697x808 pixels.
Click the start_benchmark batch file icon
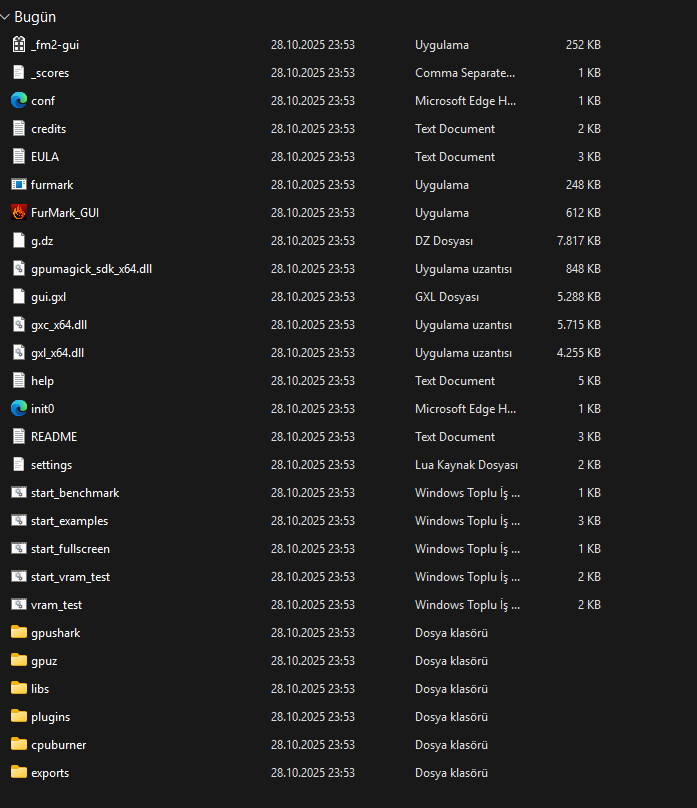19,493
